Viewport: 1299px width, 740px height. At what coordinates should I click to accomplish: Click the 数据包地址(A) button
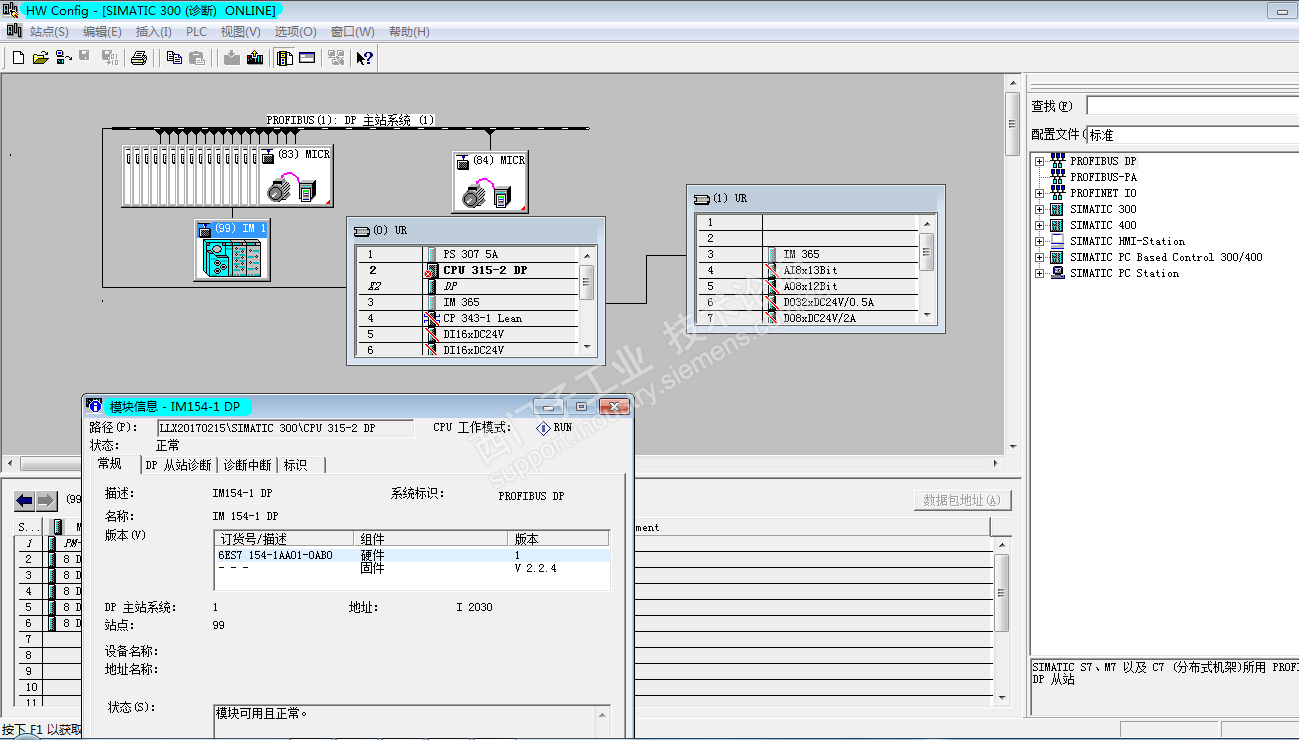(963, 500)
